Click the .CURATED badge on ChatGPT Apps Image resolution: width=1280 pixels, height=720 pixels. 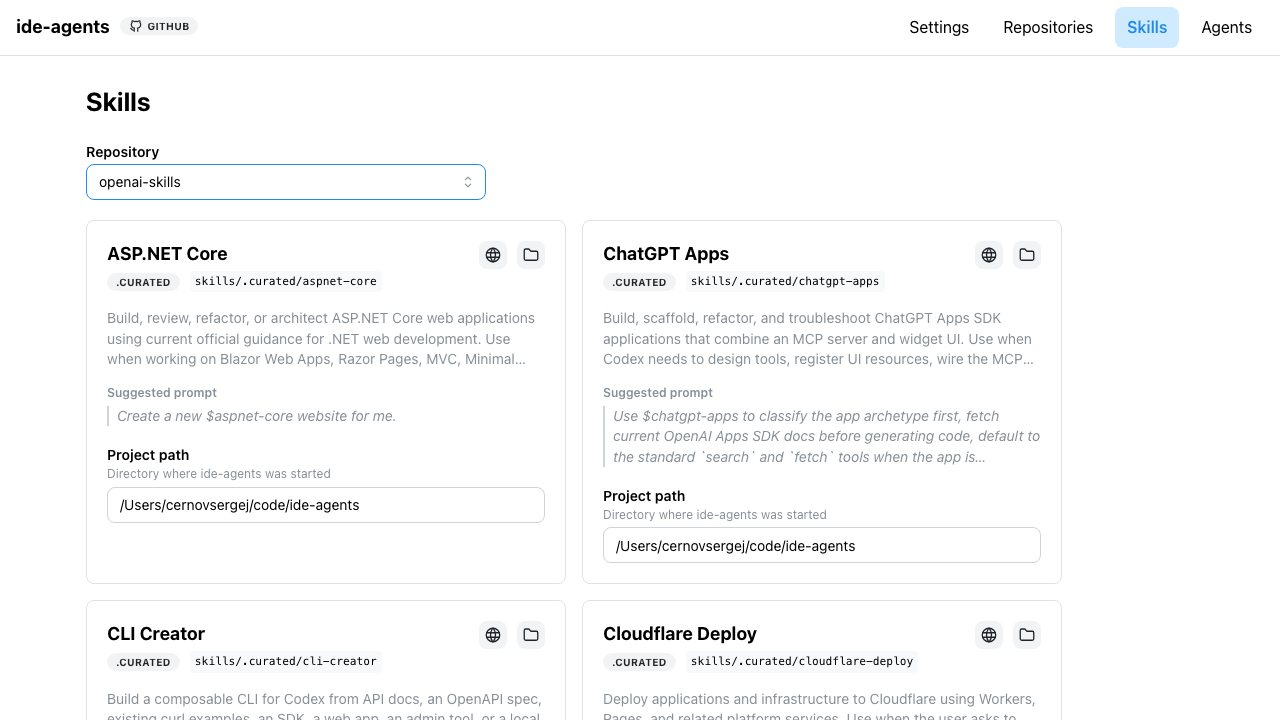pos(639,282)
